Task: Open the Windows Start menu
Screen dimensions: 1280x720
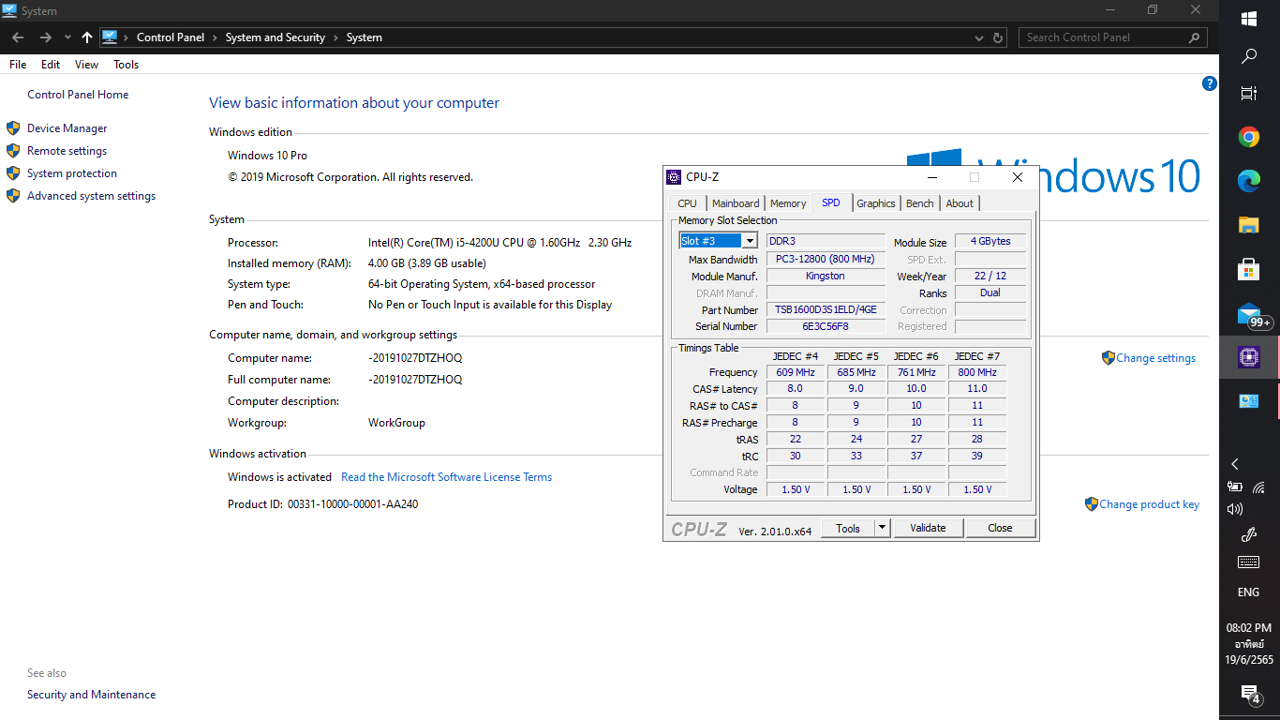Action: (x=1249, y=19)
